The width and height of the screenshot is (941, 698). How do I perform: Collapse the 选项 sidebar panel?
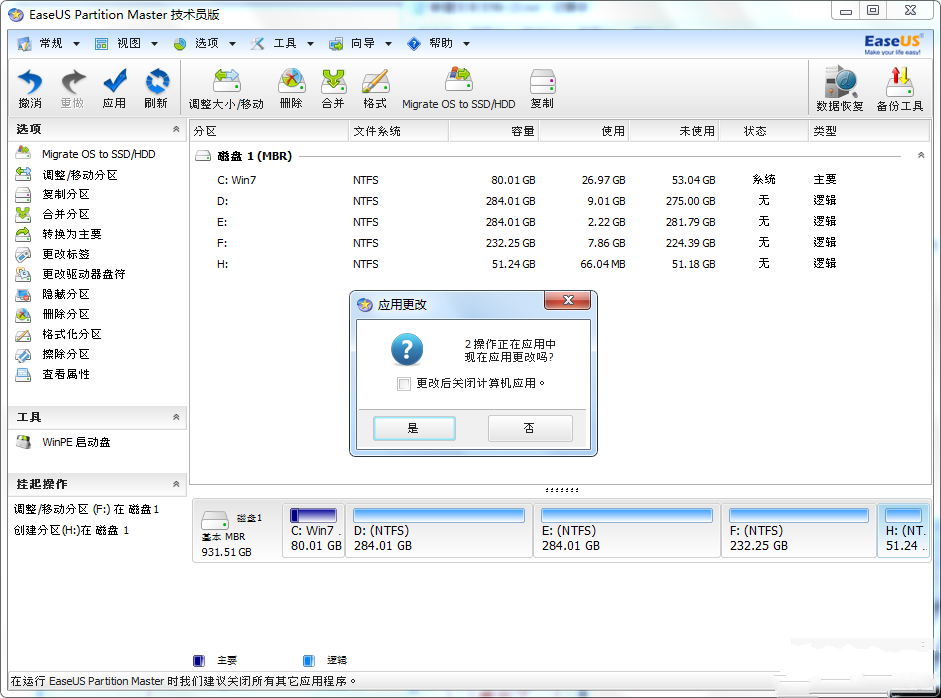point(176,129)
